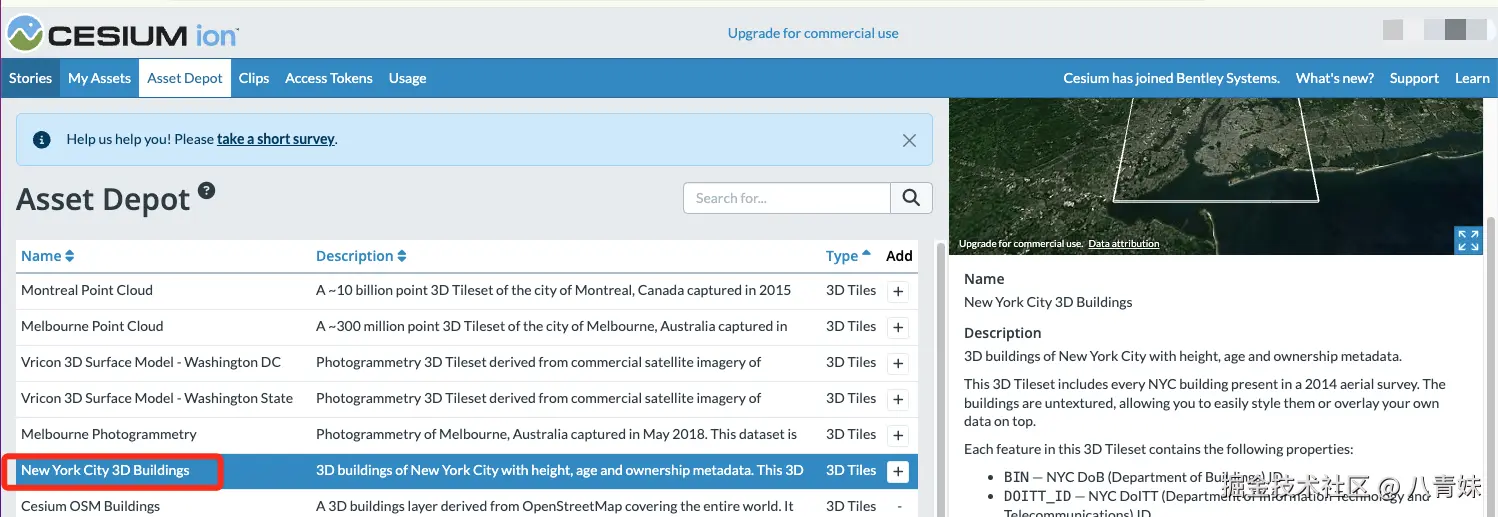Image resolution: width=1498 pixels, height=517 pixels.
Task: Click the search magnifier button
Action: click(911, 198)
